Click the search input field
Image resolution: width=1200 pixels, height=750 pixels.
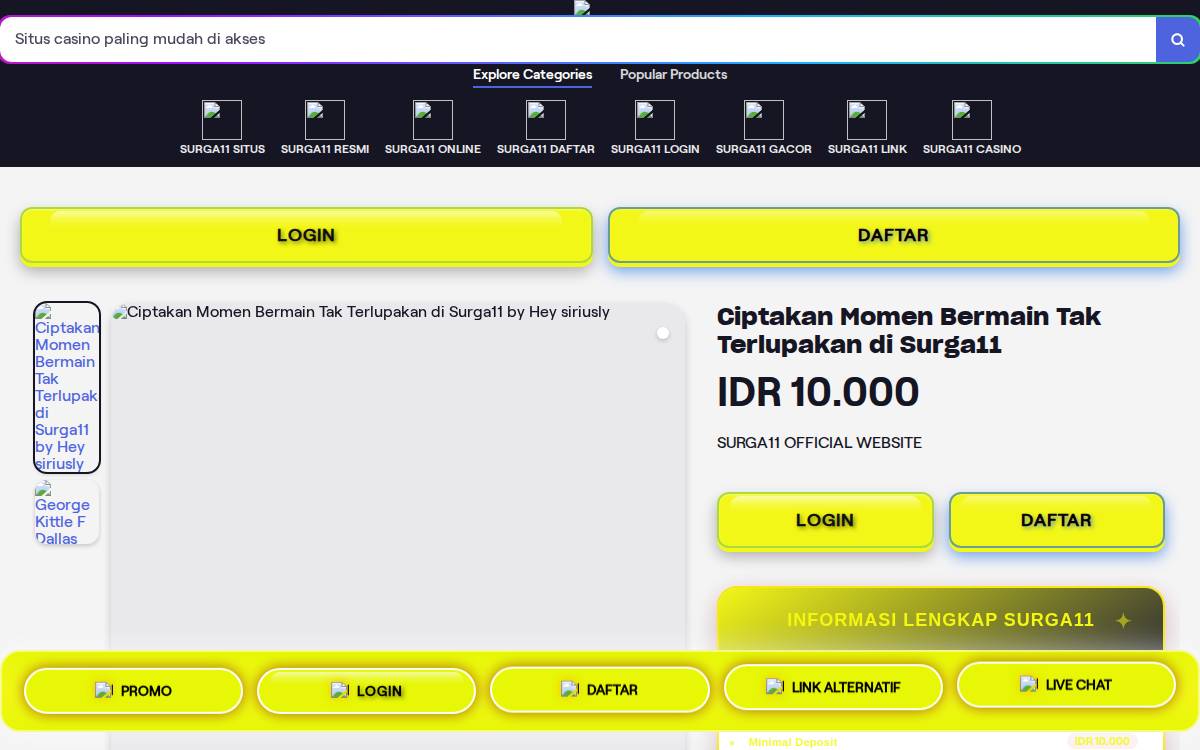(x=578, y=39)
